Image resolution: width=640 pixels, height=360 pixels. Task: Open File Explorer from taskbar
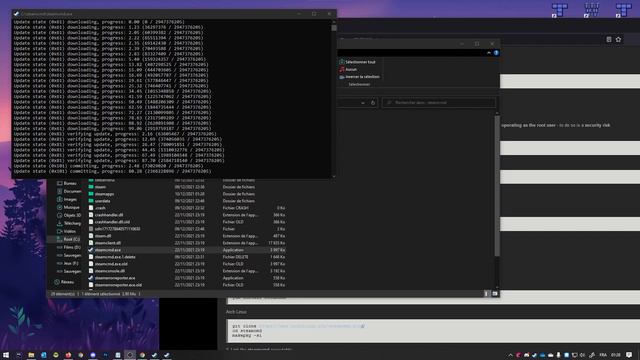click(x=31, y=355)
